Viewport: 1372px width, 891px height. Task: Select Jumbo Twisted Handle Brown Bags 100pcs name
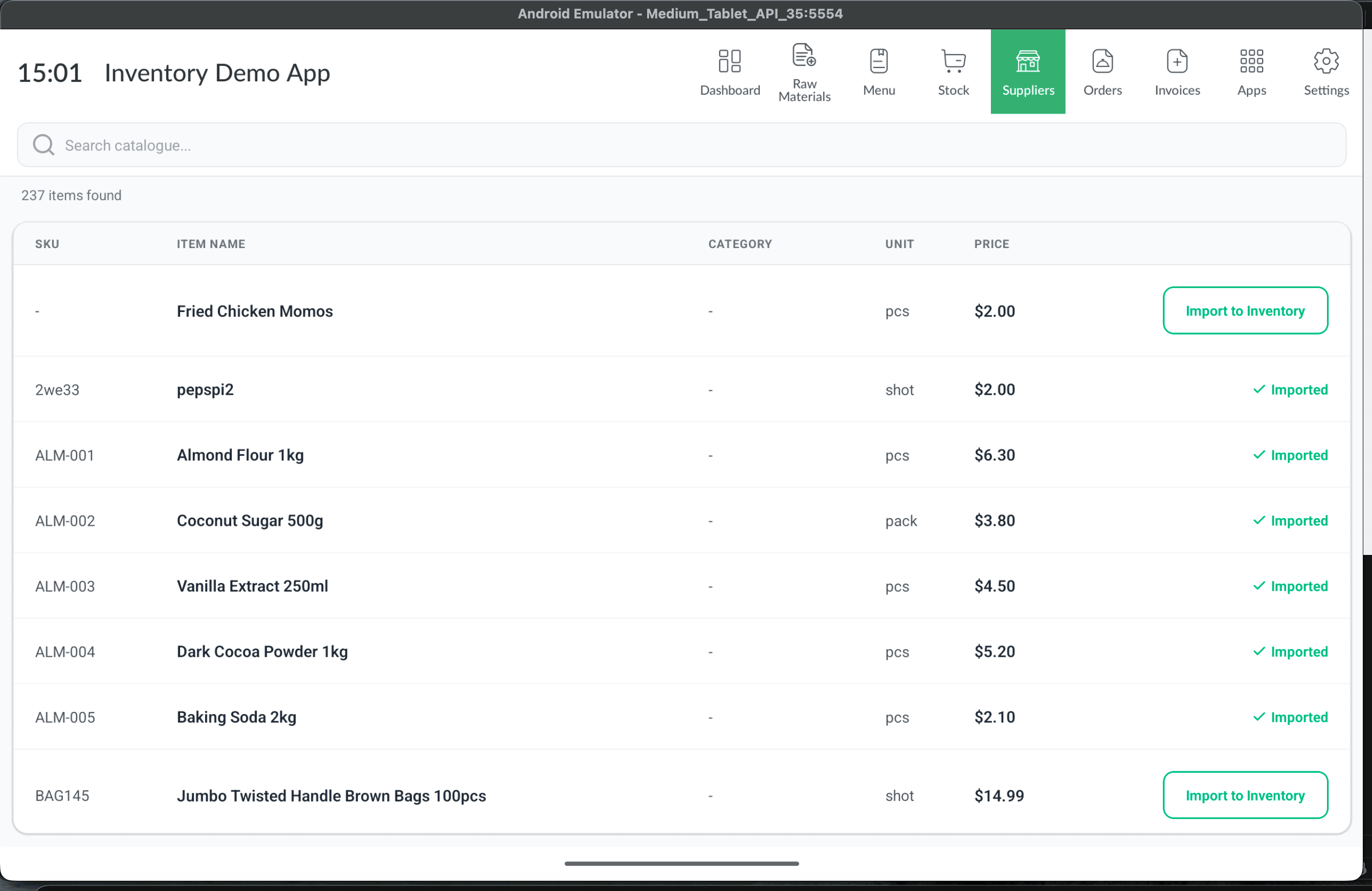pos(331,796)
